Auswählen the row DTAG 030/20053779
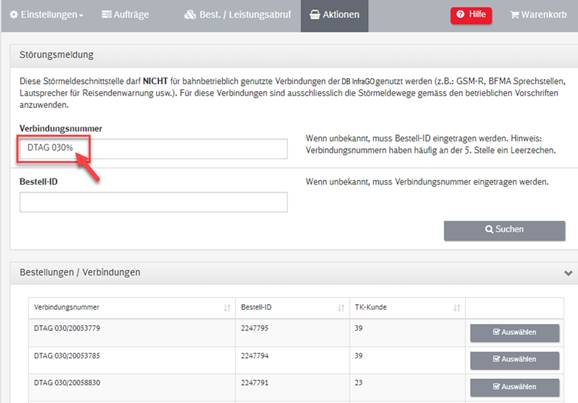The height and width of the screenshot is (403, 578). click(x=515, y=333)
